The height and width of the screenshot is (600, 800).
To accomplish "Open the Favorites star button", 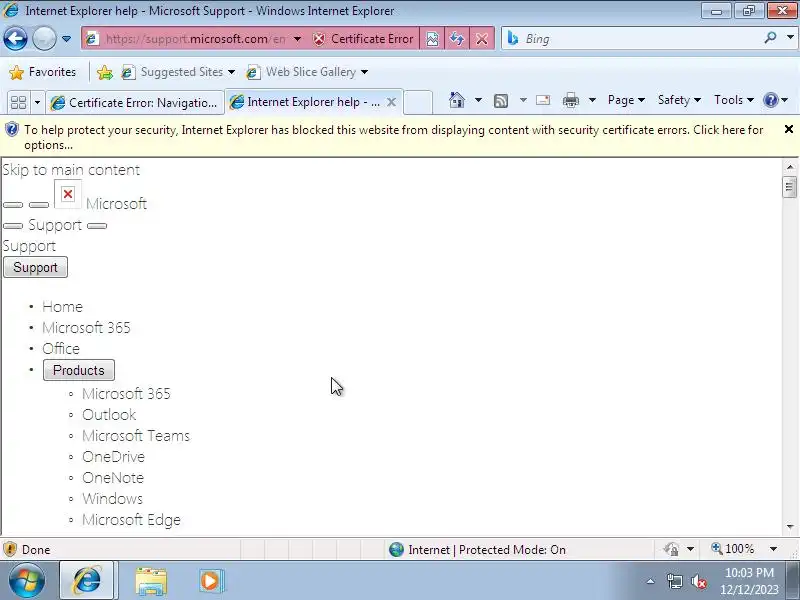I will pyautogui.click(x=43, y=72).
